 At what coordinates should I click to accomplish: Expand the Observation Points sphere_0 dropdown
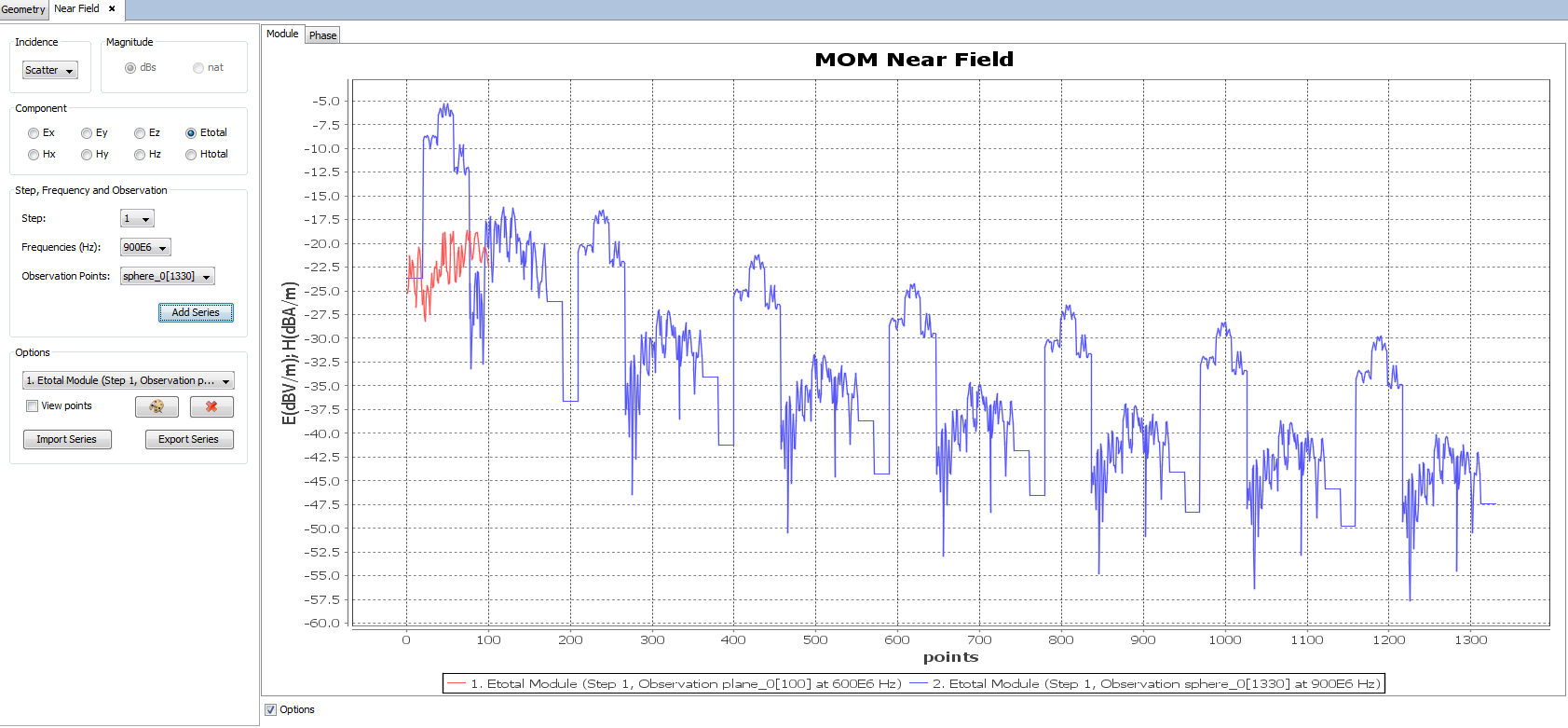pyautogui.click(x=168, y=276)
